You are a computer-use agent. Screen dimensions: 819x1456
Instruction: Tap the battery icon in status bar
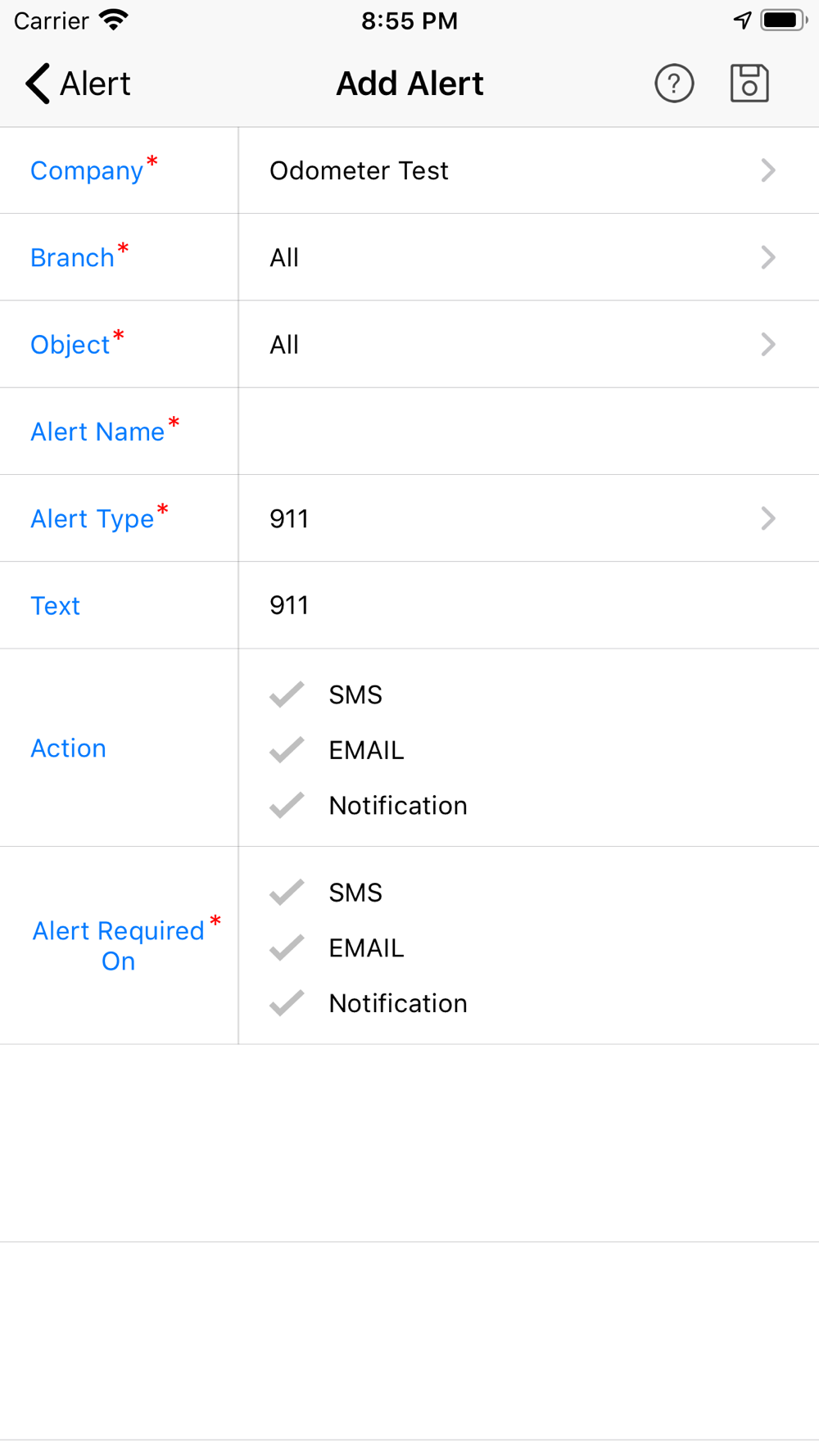784,20
